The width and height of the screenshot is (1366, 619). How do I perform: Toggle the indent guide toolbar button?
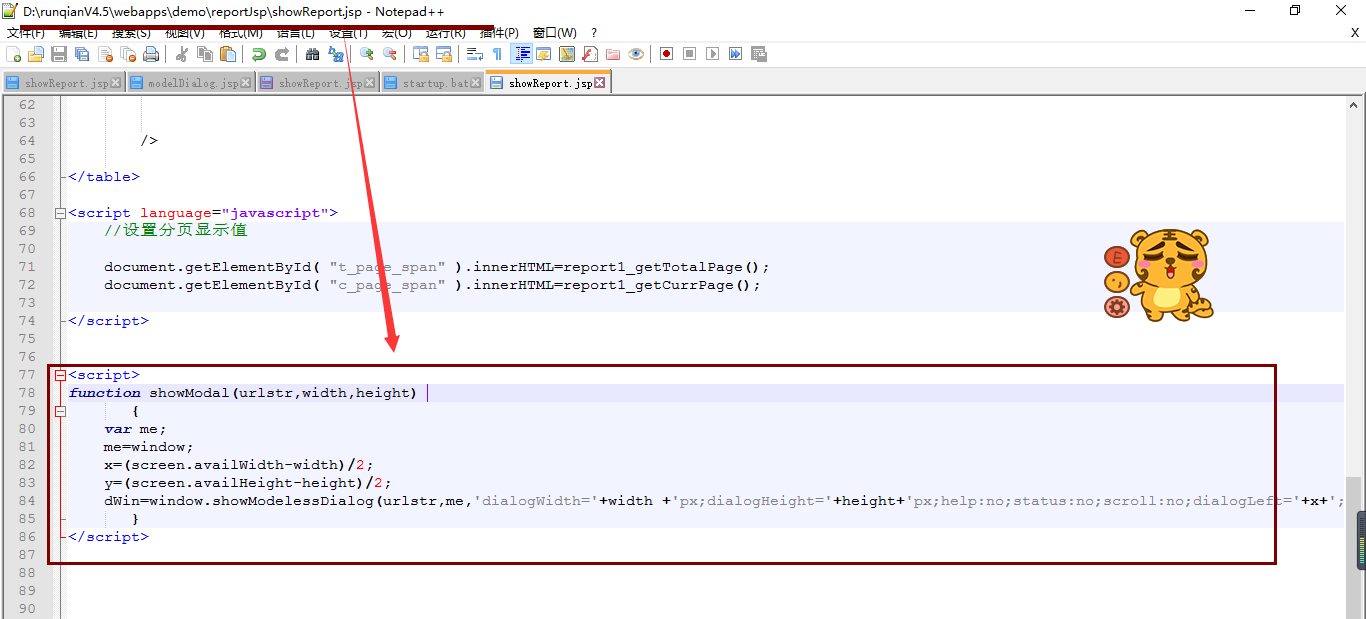522,54
